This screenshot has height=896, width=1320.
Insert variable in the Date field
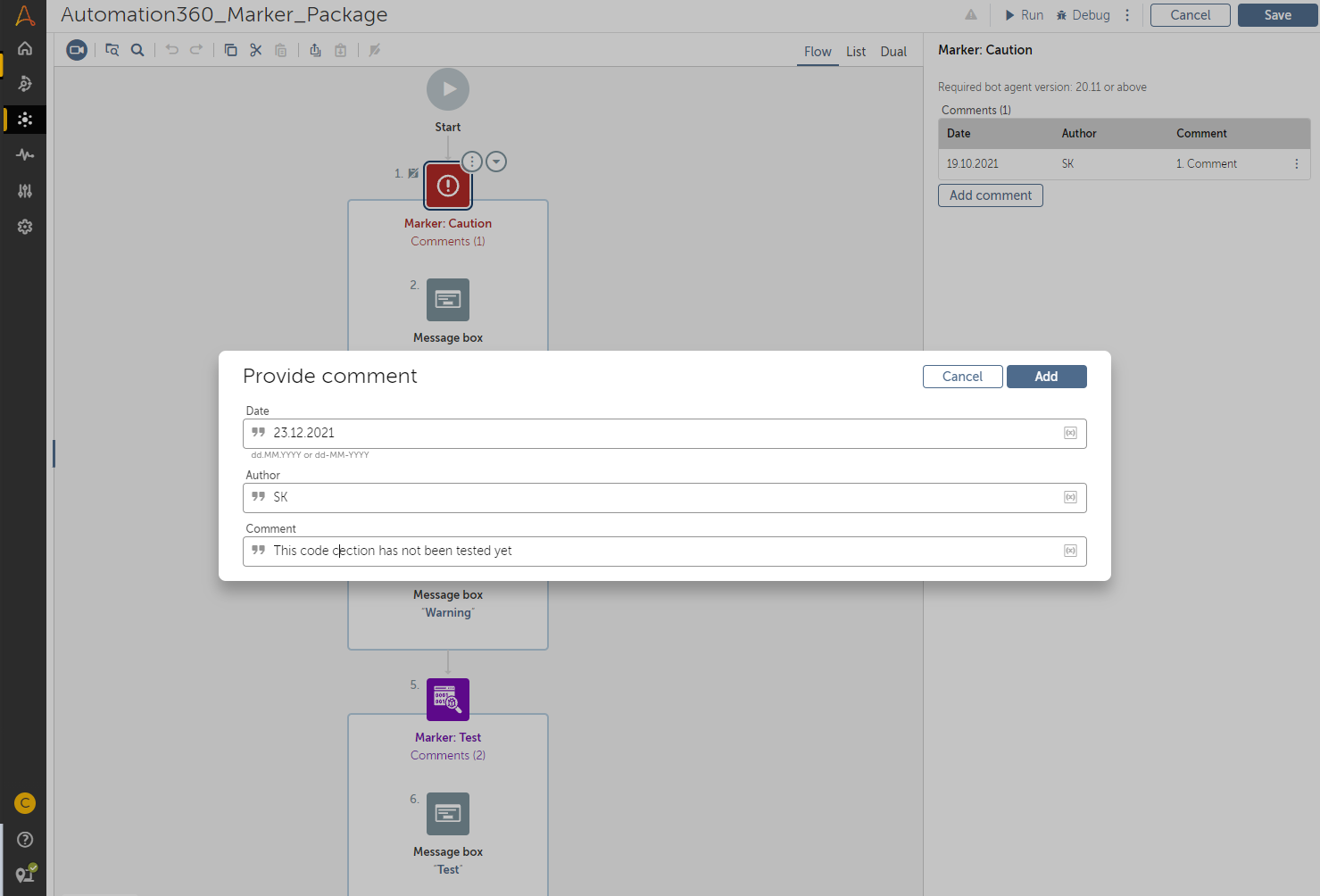[x=1070, y=433]
